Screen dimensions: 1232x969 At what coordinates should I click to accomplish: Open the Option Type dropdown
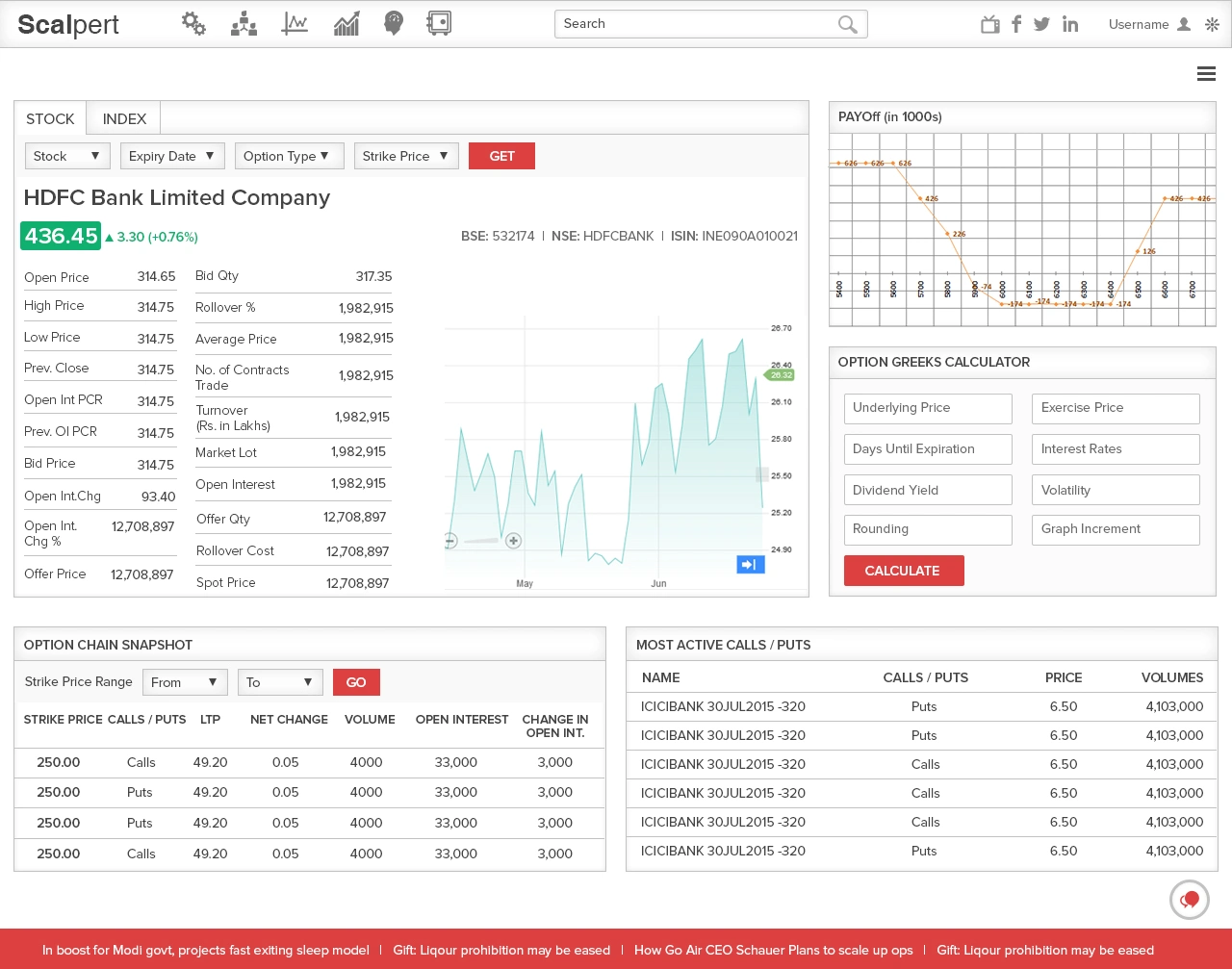pyautogui.click(x=289, y=156)
